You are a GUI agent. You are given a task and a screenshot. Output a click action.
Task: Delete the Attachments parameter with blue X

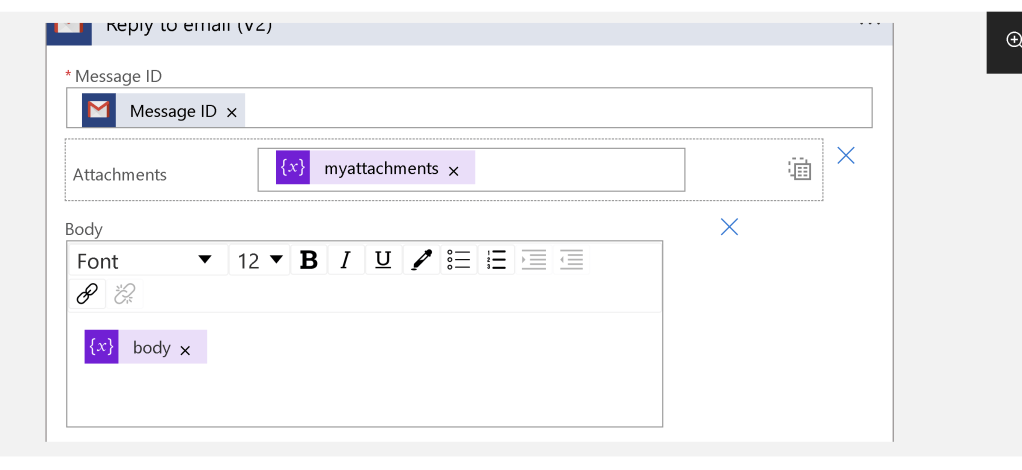845,155
